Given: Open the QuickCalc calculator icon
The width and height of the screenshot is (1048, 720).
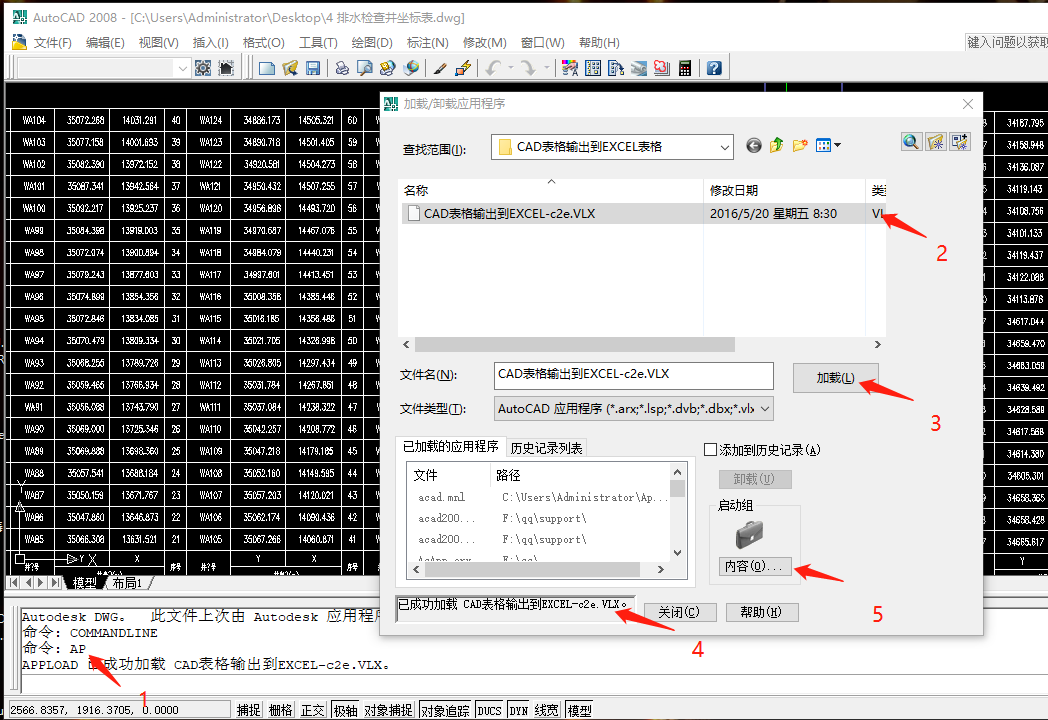Looking at the screenshot, I should click(685, 68).
